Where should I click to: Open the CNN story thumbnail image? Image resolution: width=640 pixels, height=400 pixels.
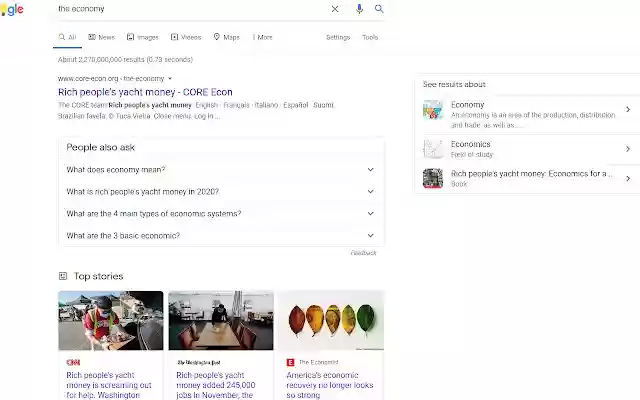tap(111, 320)
